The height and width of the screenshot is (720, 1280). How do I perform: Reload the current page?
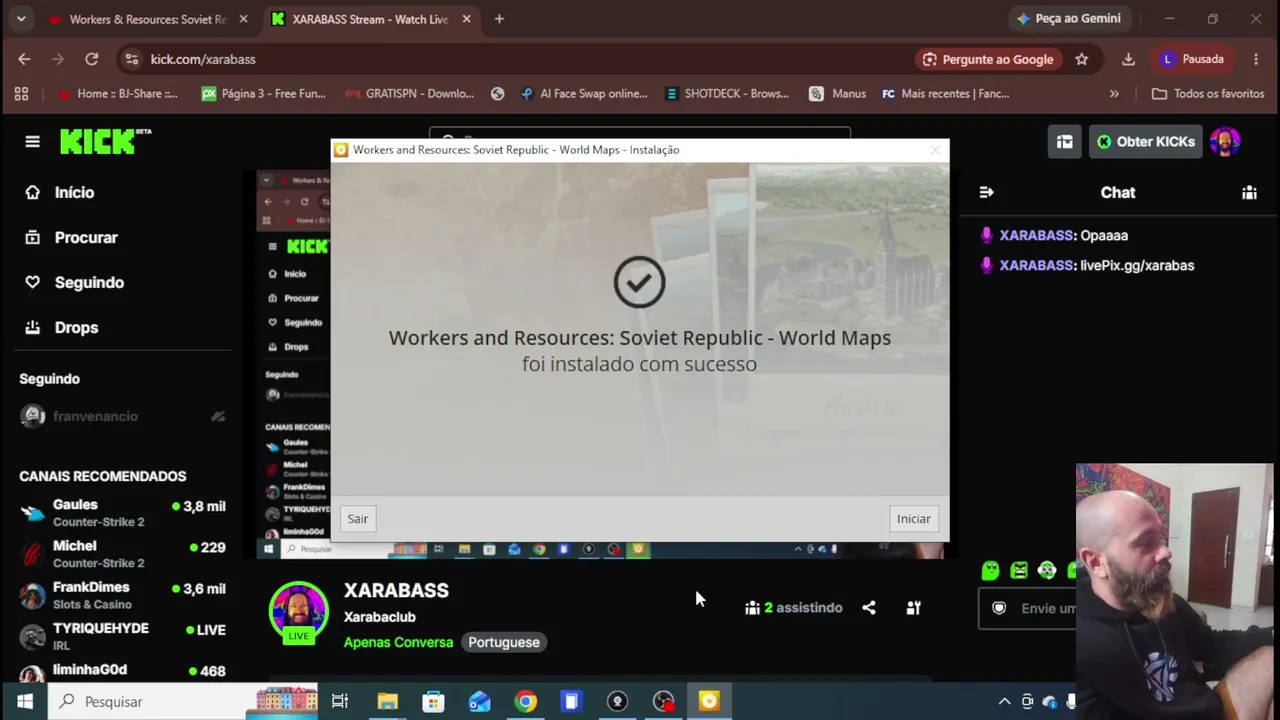91,59
